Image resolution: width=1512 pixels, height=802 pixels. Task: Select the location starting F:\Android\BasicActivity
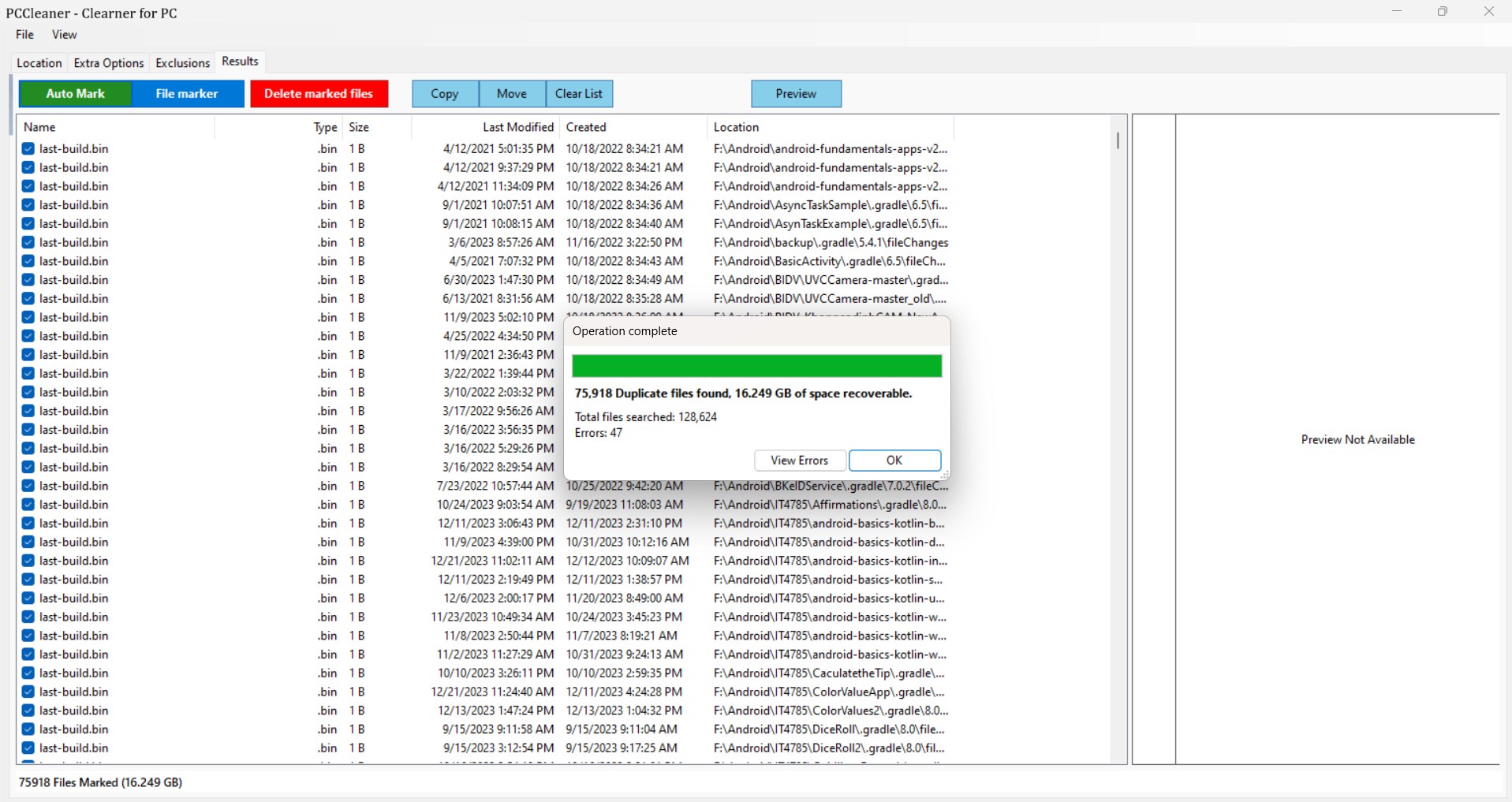830,261
